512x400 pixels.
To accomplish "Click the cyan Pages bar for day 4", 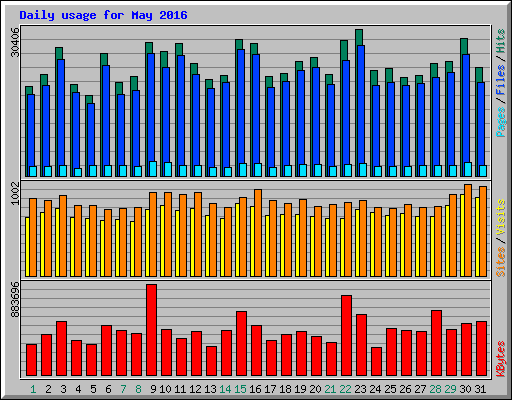I will 78,172.
